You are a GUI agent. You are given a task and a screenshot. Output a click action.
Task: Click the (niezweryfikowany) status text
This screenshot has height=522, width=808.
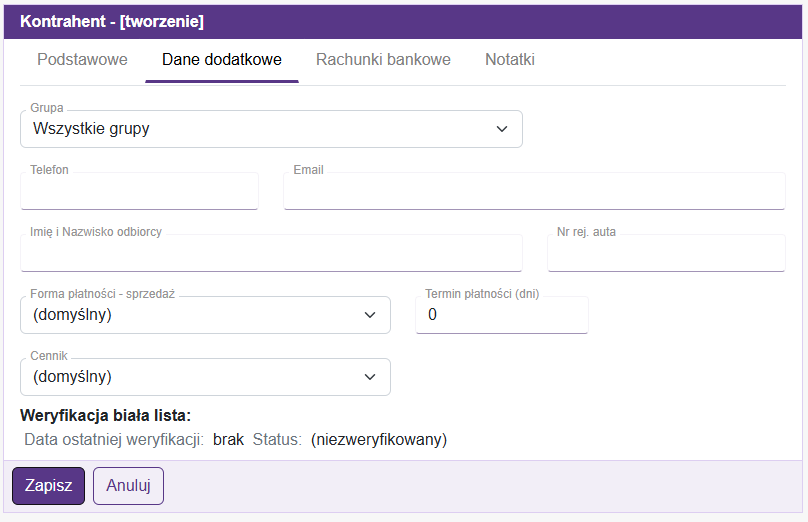coord(378,440)
